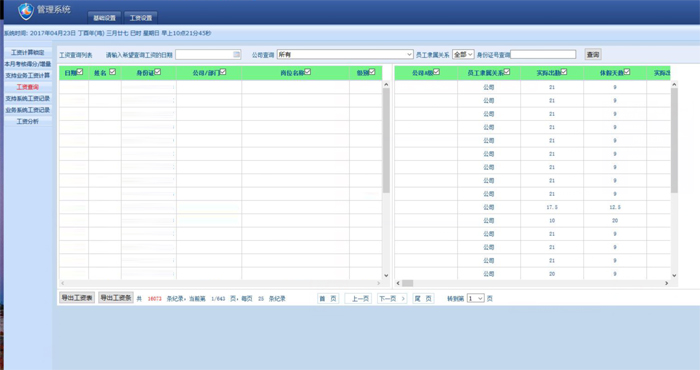Click right table horizontal scroll-left arrow

(398, 283)
